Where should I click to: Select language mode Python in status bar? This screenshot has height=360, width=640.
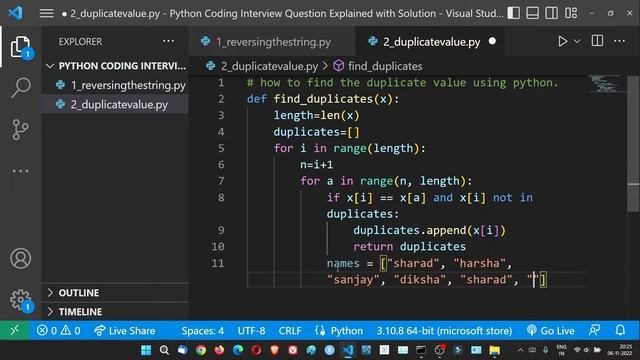pos(339,331)
